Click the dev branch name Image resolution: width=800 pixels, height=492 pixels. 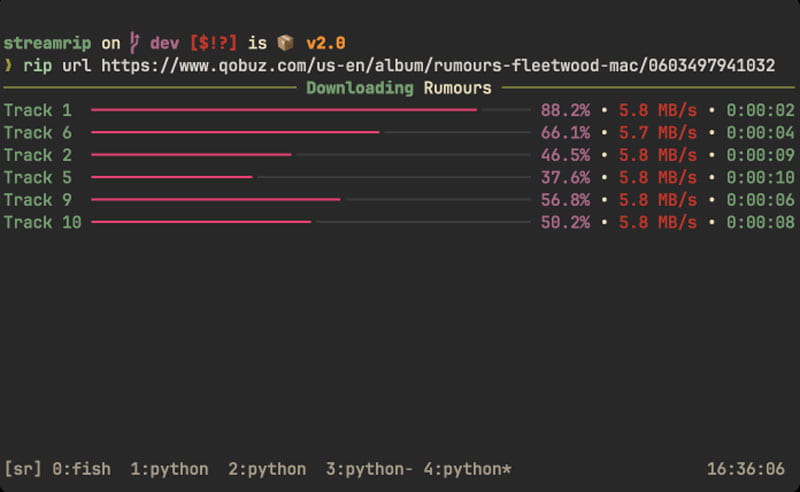(x=164, y=43)
